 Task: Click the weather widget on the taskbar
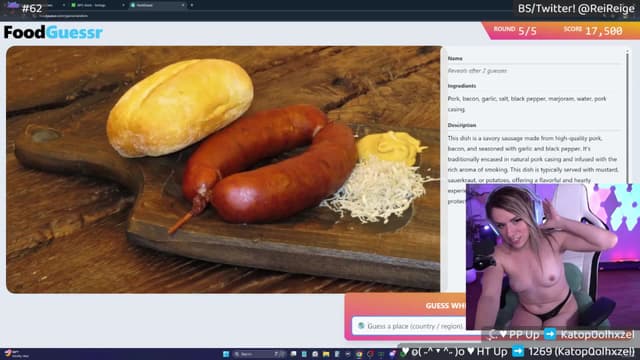click(16, 354)
